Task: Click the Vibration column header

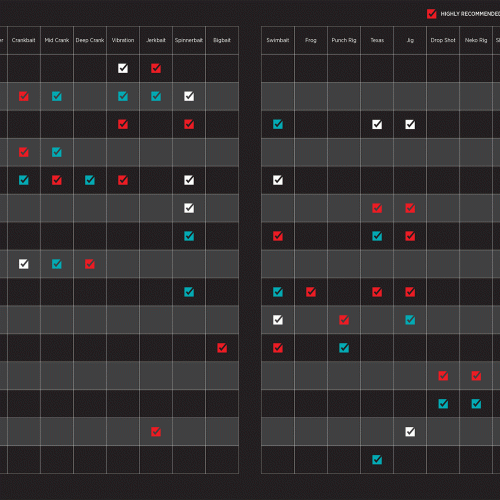Action: tap(123, 40)
